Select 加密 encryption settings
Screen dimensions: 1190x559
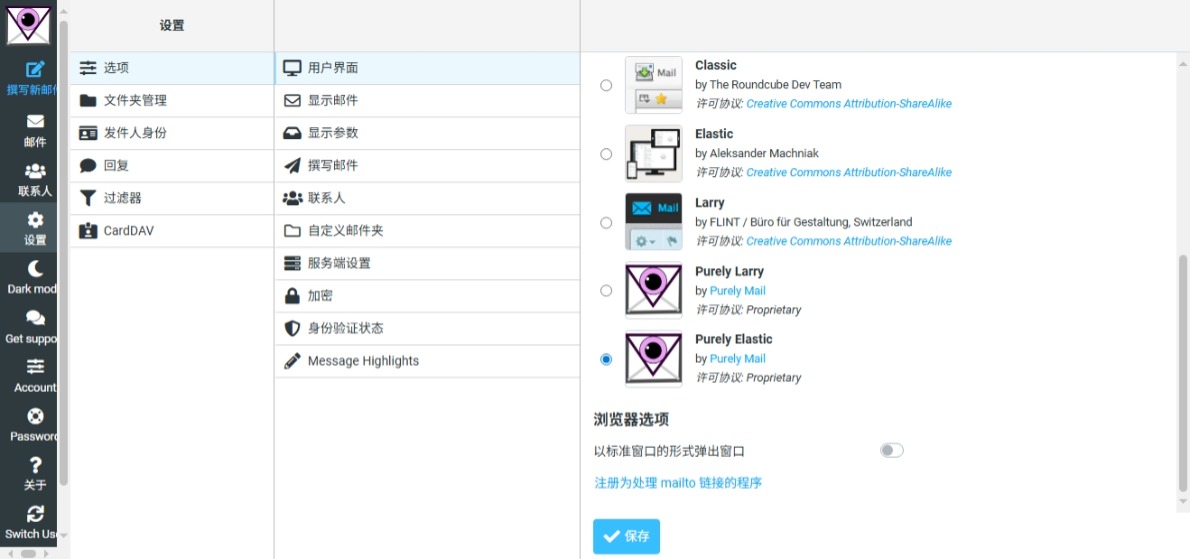(x=427, y=296)
